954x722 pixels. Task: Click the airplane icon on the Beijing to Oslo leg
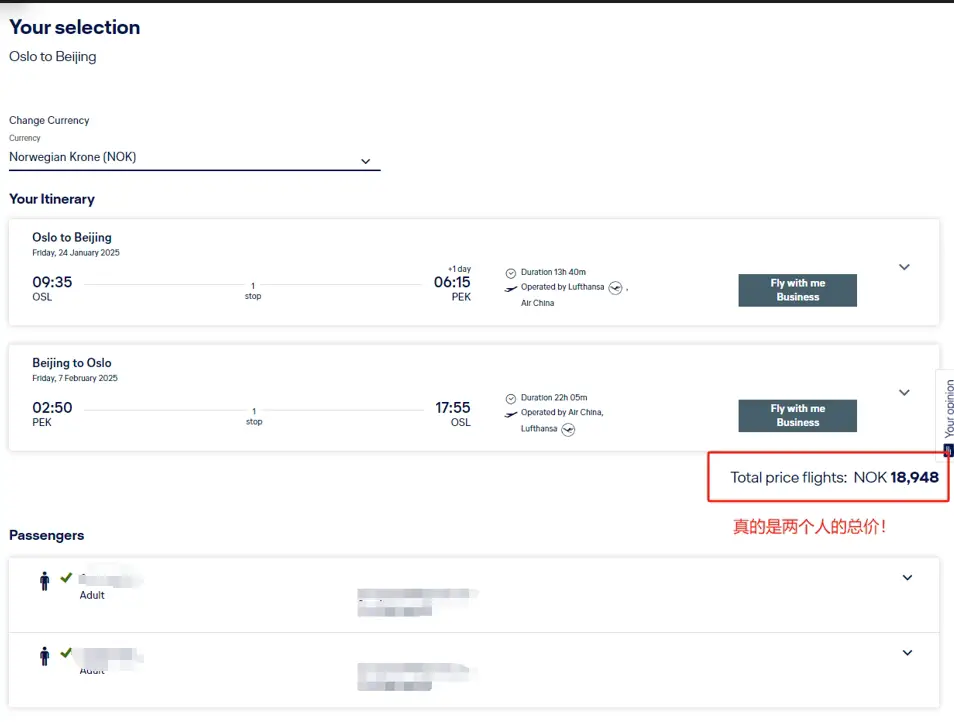[x=512, y=412]
